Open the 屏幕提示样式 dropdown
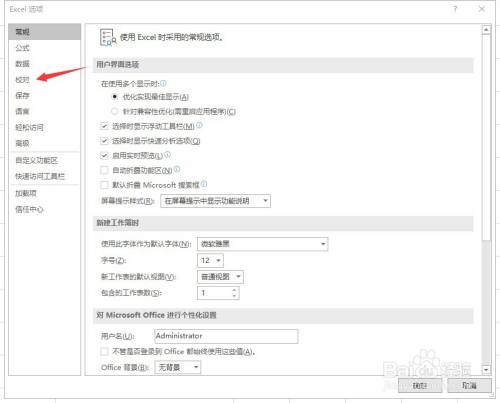Screen dimensions: 500x403 [215, 201]
